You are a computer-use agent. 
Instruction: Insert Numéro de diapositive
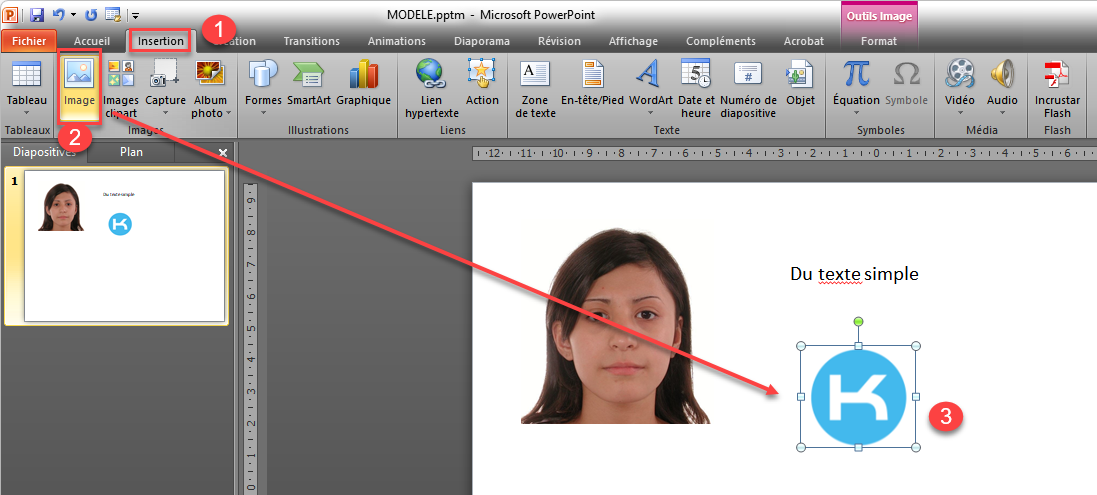pos(748,89)
